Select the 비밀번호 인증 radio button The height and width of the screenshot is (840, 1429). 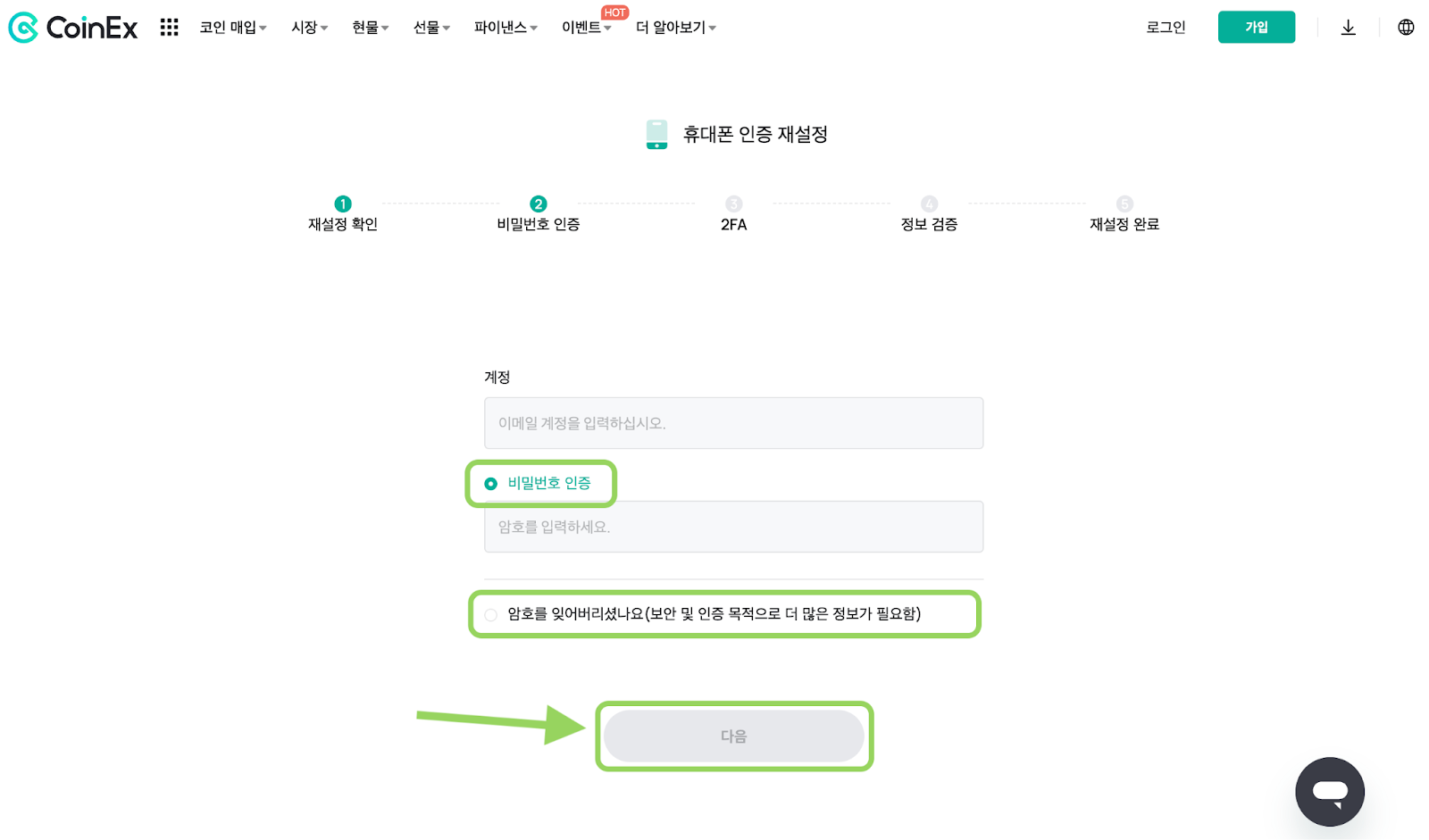pyautogui.click(x=491, y=484)
